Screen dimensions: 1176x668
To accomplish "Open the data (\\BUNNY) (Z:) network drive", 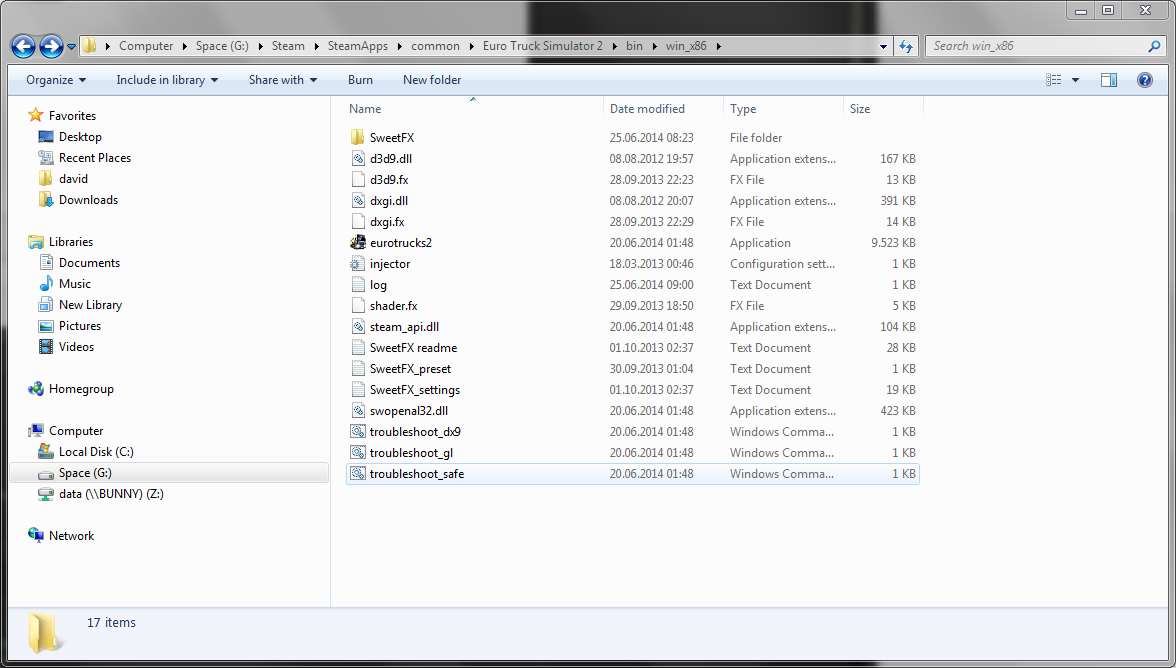I will pyautogui.click(x=111, y=493).
